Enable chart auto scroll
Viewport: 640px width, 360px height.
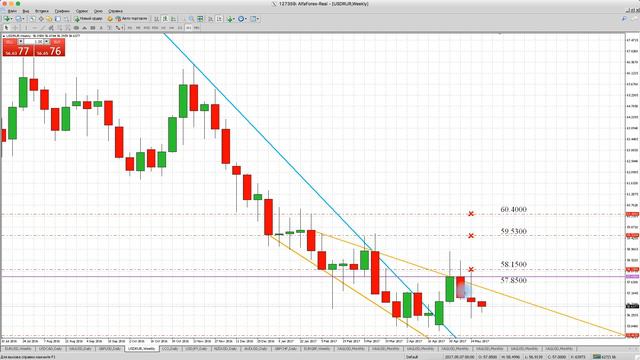[x=210, y=19]
